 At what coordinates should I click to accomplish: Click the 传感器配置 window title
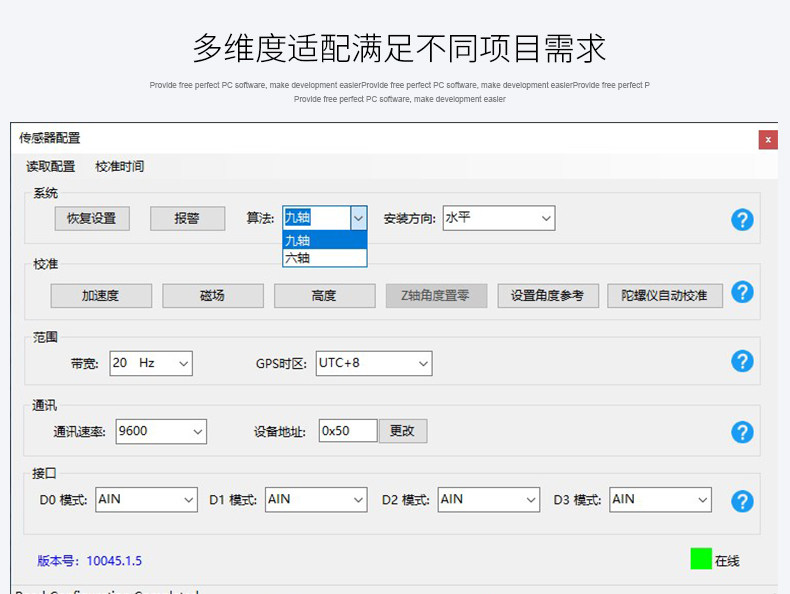pos(49,138)
